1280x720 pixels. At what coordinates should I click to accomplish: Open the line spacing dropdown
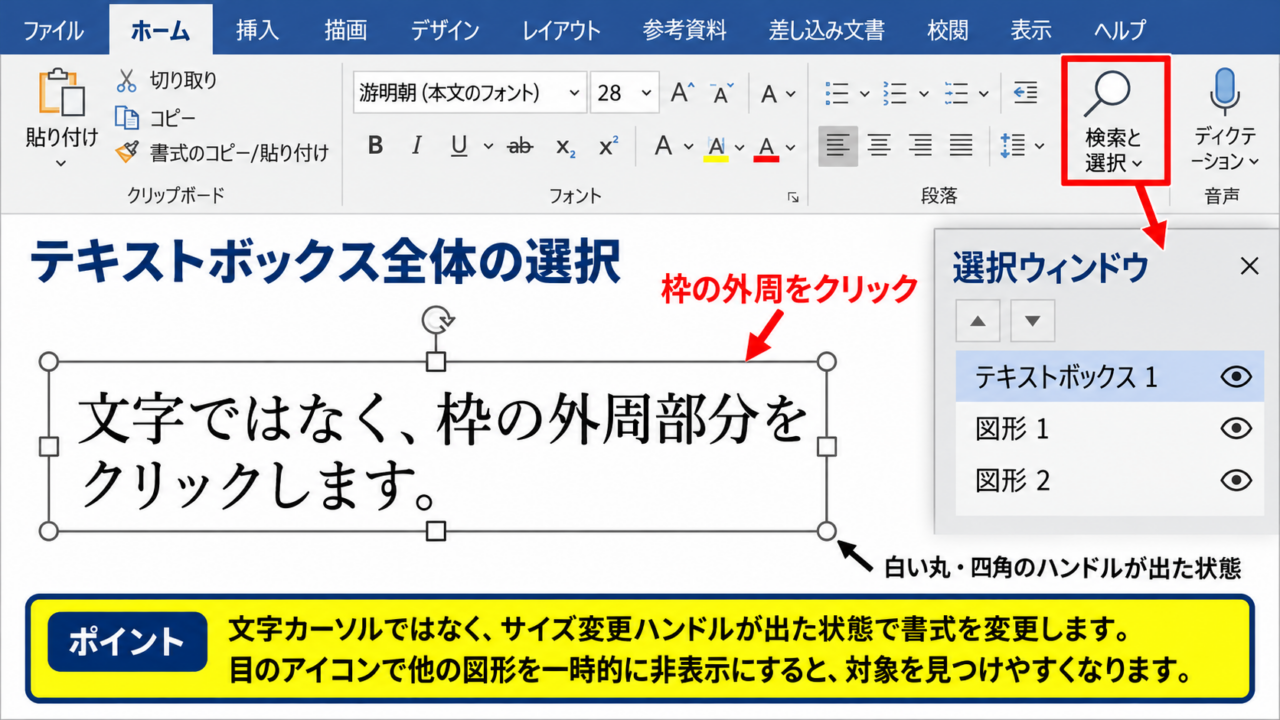[x=1039, y=146]
